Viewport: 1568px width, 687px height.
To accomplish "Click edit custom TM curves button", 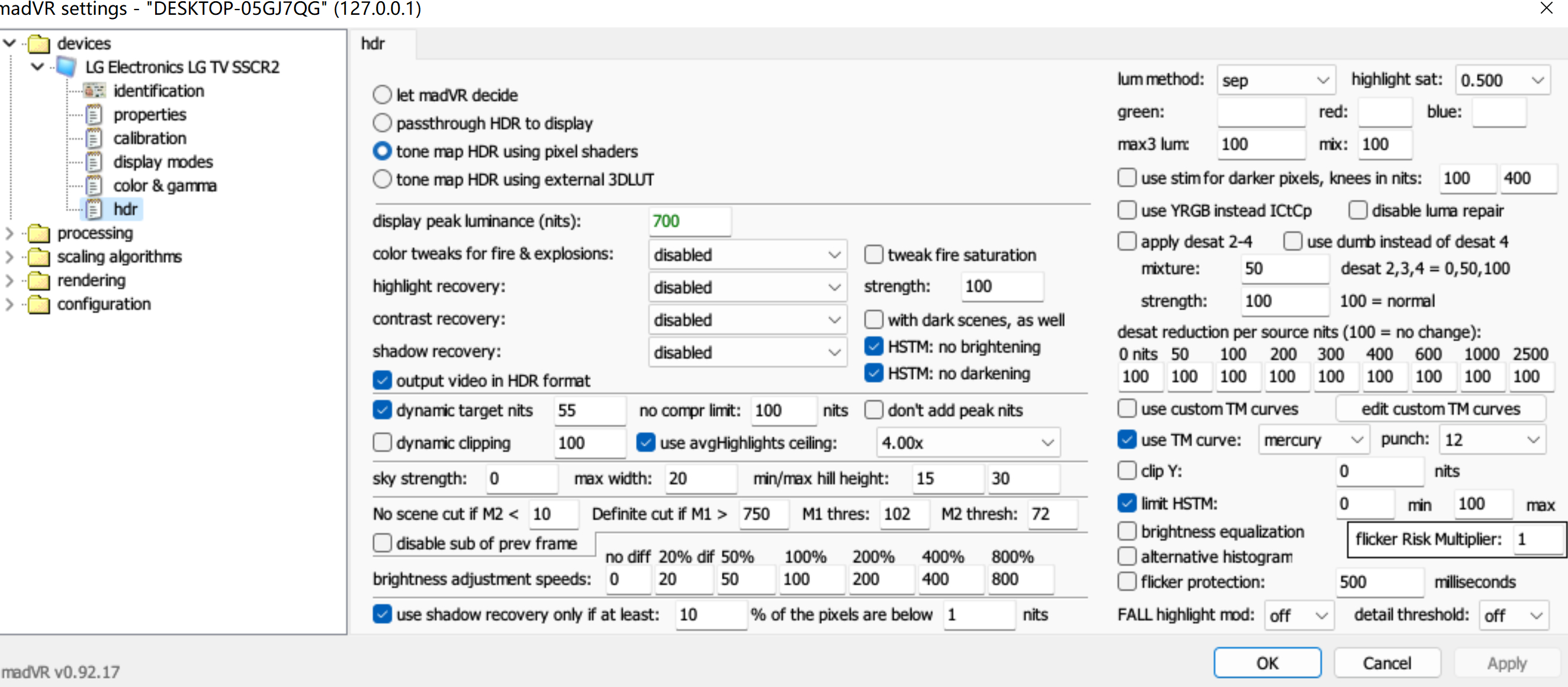I will pos(1440,409).
